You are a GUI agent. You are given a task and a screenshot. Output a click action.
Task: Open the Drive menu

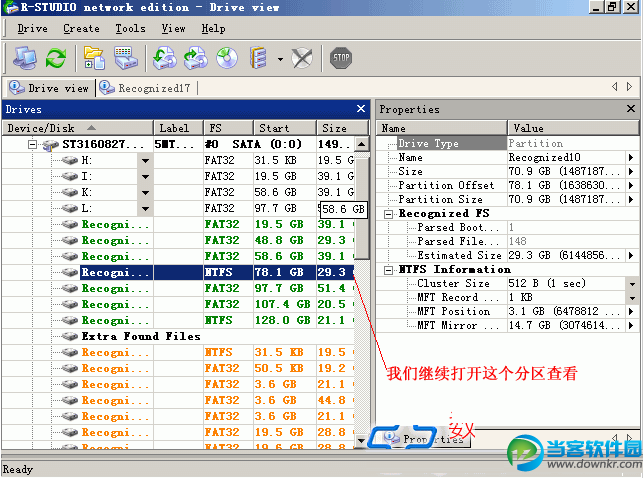[32, 29]
